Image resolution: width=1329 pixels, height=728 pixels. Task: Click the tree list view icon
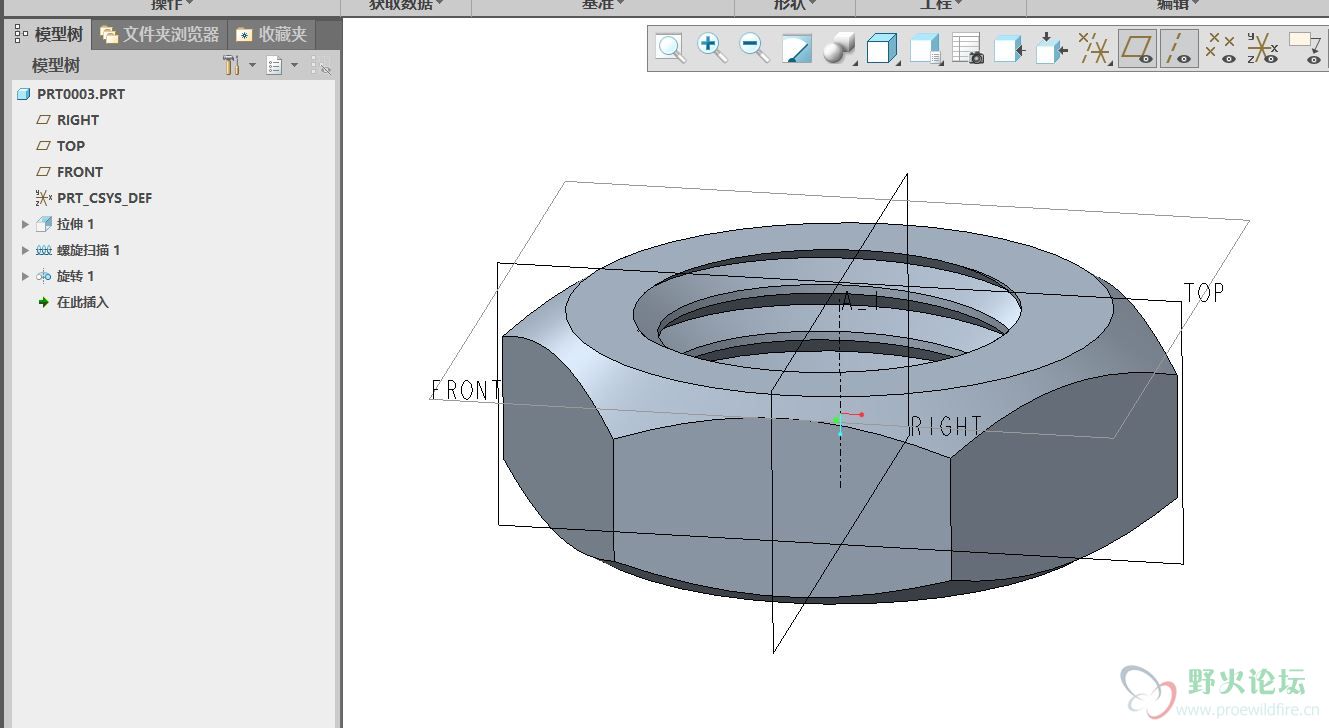(274, 65)
